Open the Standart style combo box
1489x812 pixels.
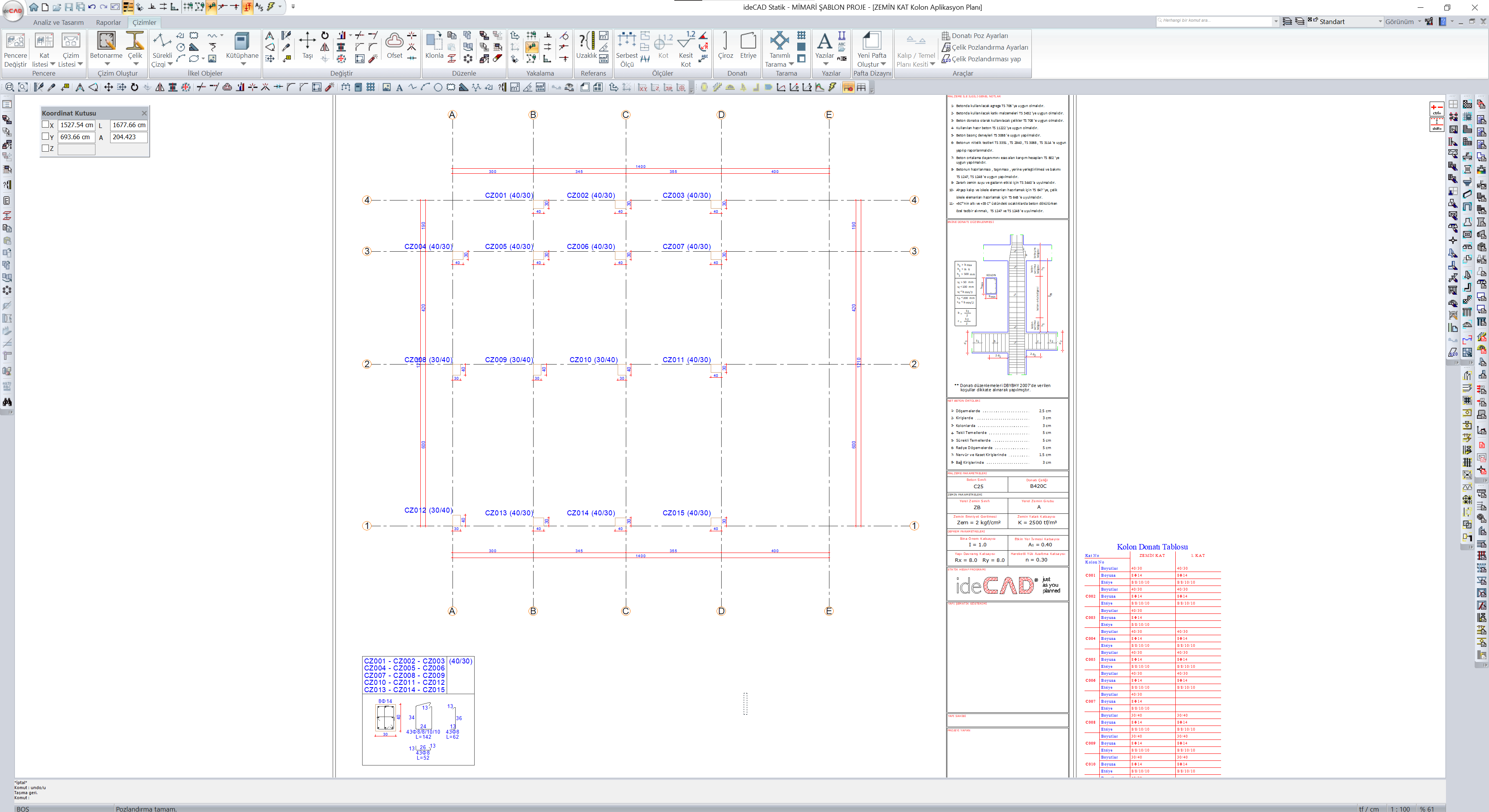(1380, 21)
